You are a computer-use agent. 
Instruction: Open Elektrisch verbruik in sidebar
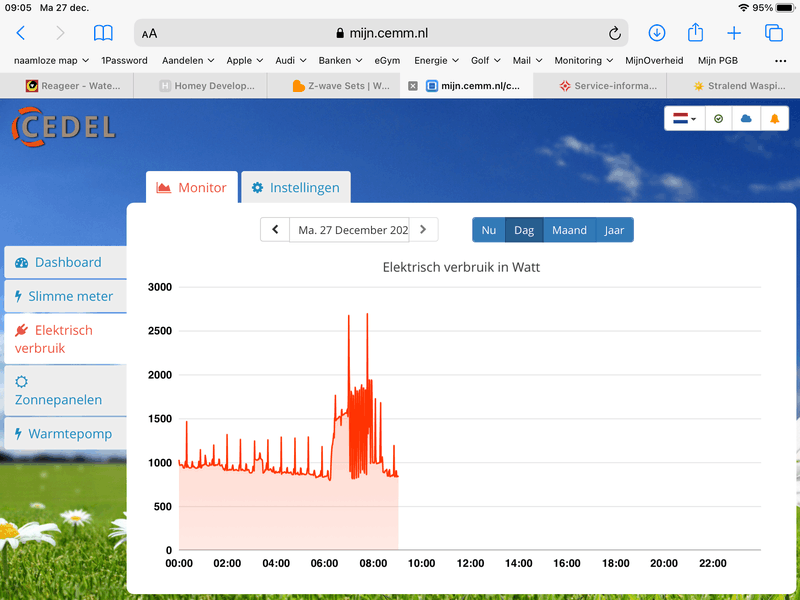(65, 339)
